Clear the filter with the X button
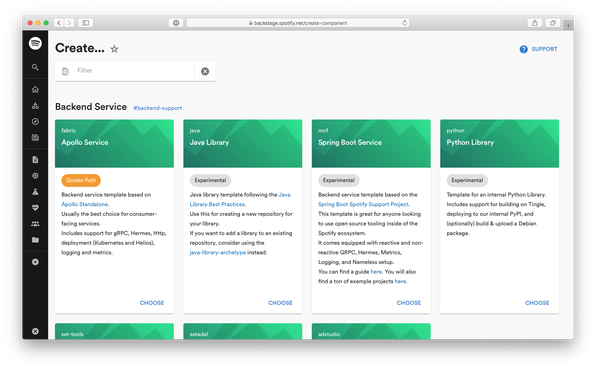 (205, 71)
